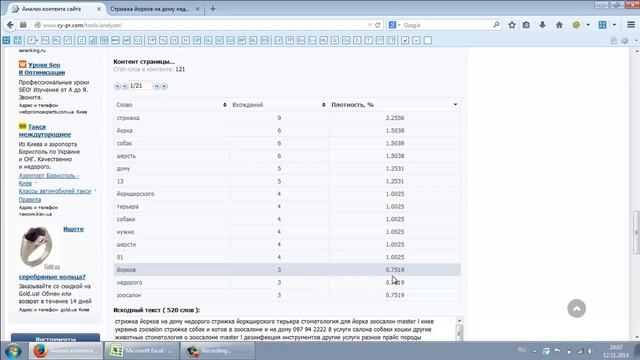Click the Ищете link beside the ring image
The height and width of the screenshot is (360, 640).
[73, 229]
